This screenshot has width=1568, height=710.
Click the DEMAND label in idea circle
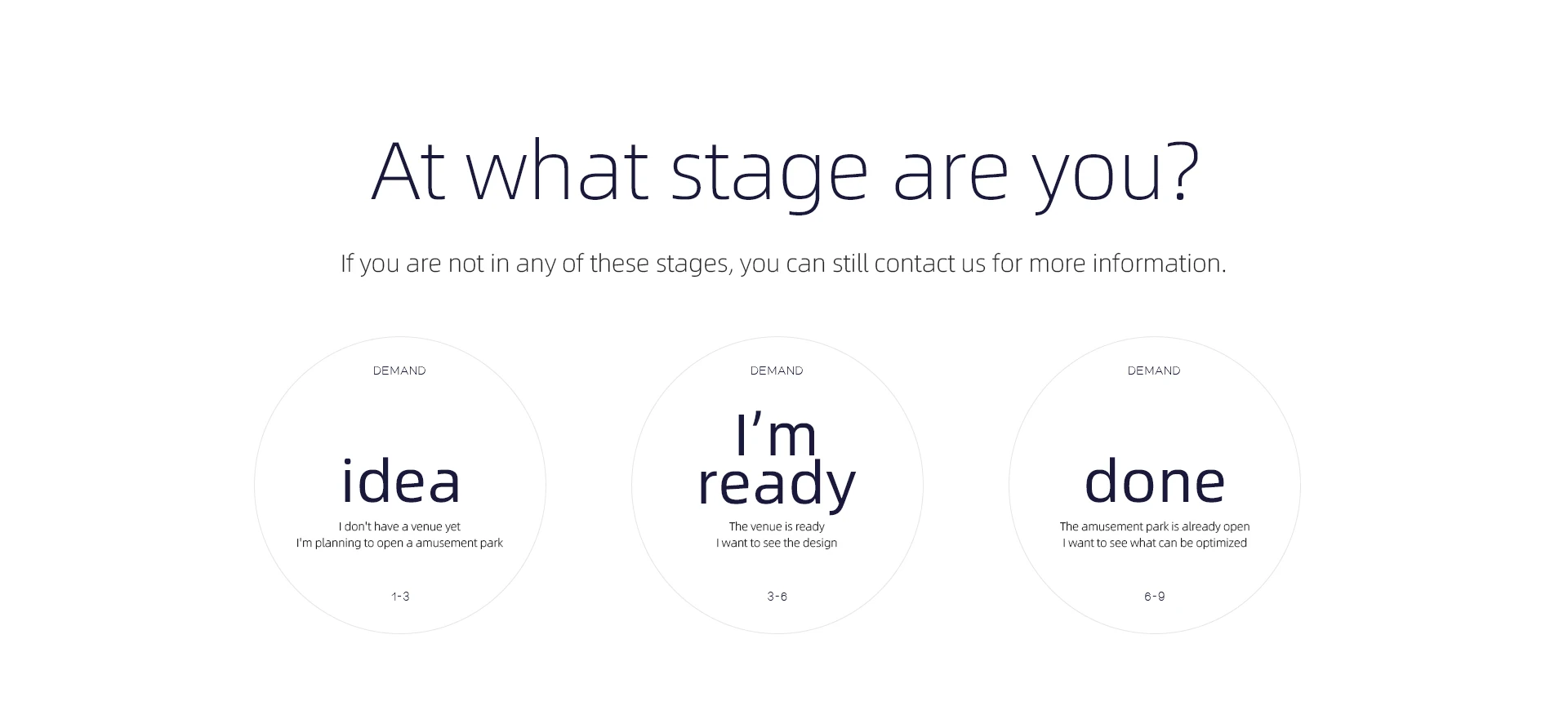pyautogui.click(x=399, y=371)
